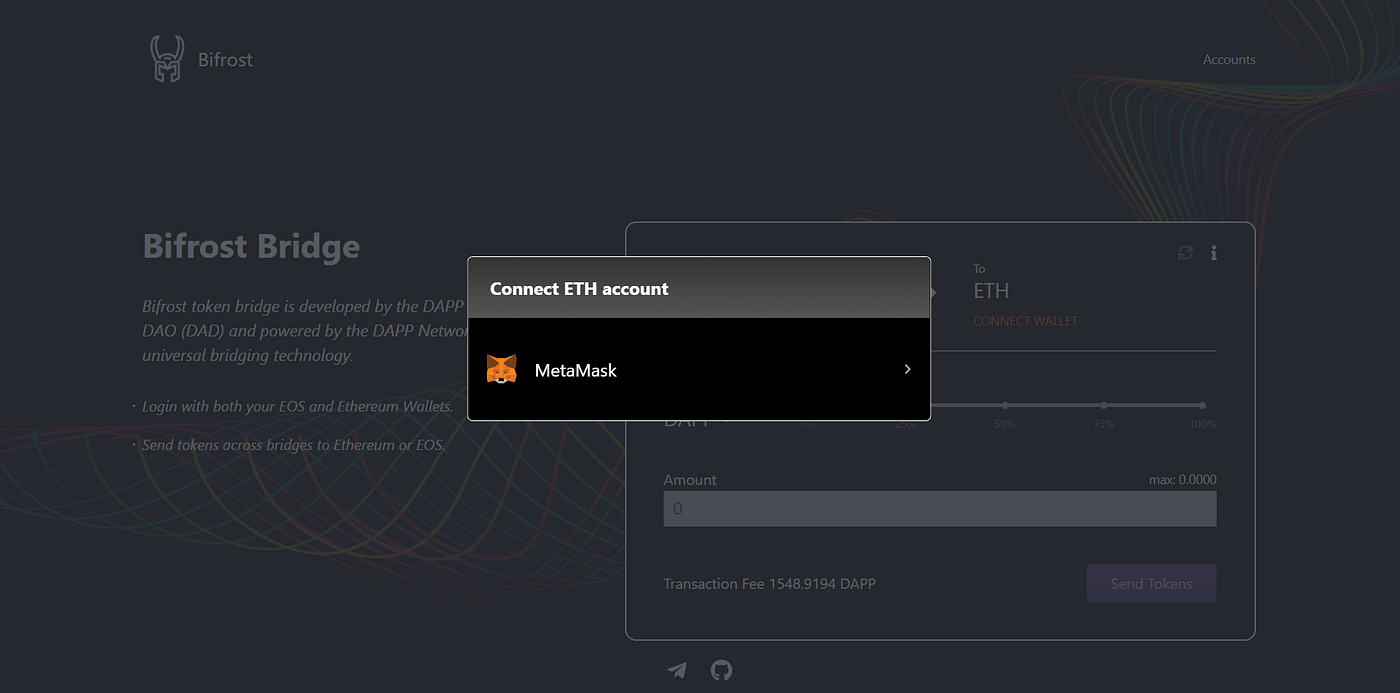Visit the GitHub octocat icon link
Viewport: 1400px width, 693px height.
point(721,670)
